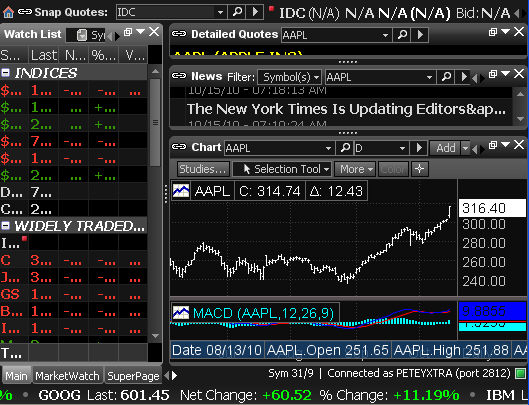Click the link icon next to Snap Quotes
Image resolution: width=529 pixels, height=405 pixels.
(x=25, y=12)
